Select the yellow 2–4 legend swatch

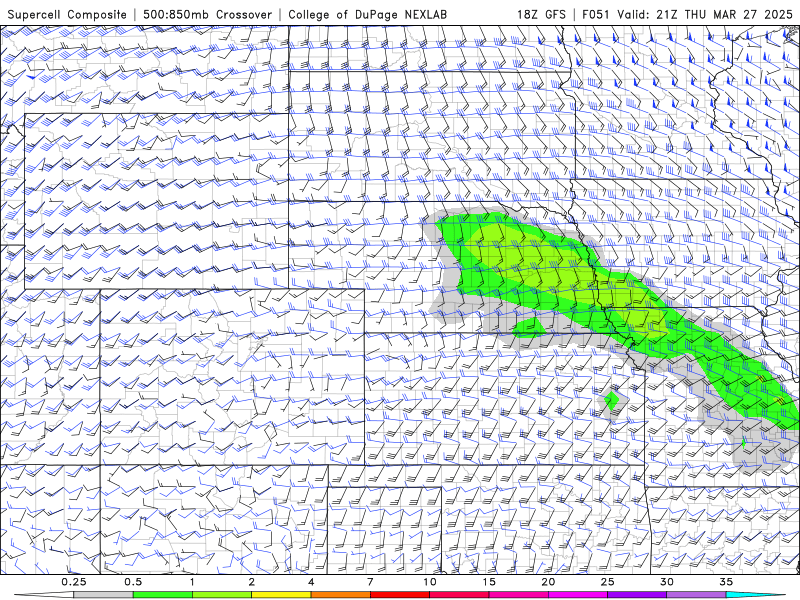281,595
